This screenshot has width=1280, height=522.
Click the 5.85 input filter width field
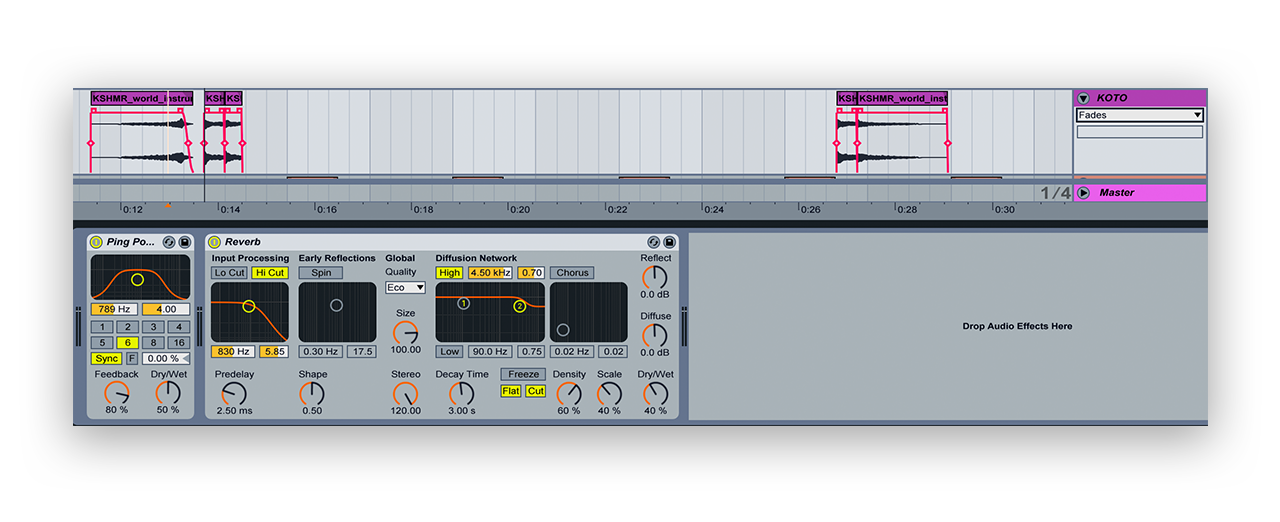click(274, 352)
